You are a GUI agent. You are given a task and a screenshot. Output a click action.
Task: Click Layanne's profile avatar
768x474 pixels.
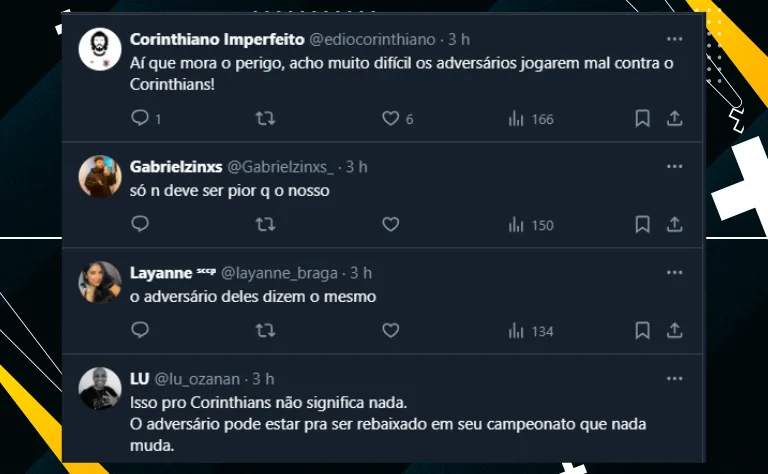[100, 283]
